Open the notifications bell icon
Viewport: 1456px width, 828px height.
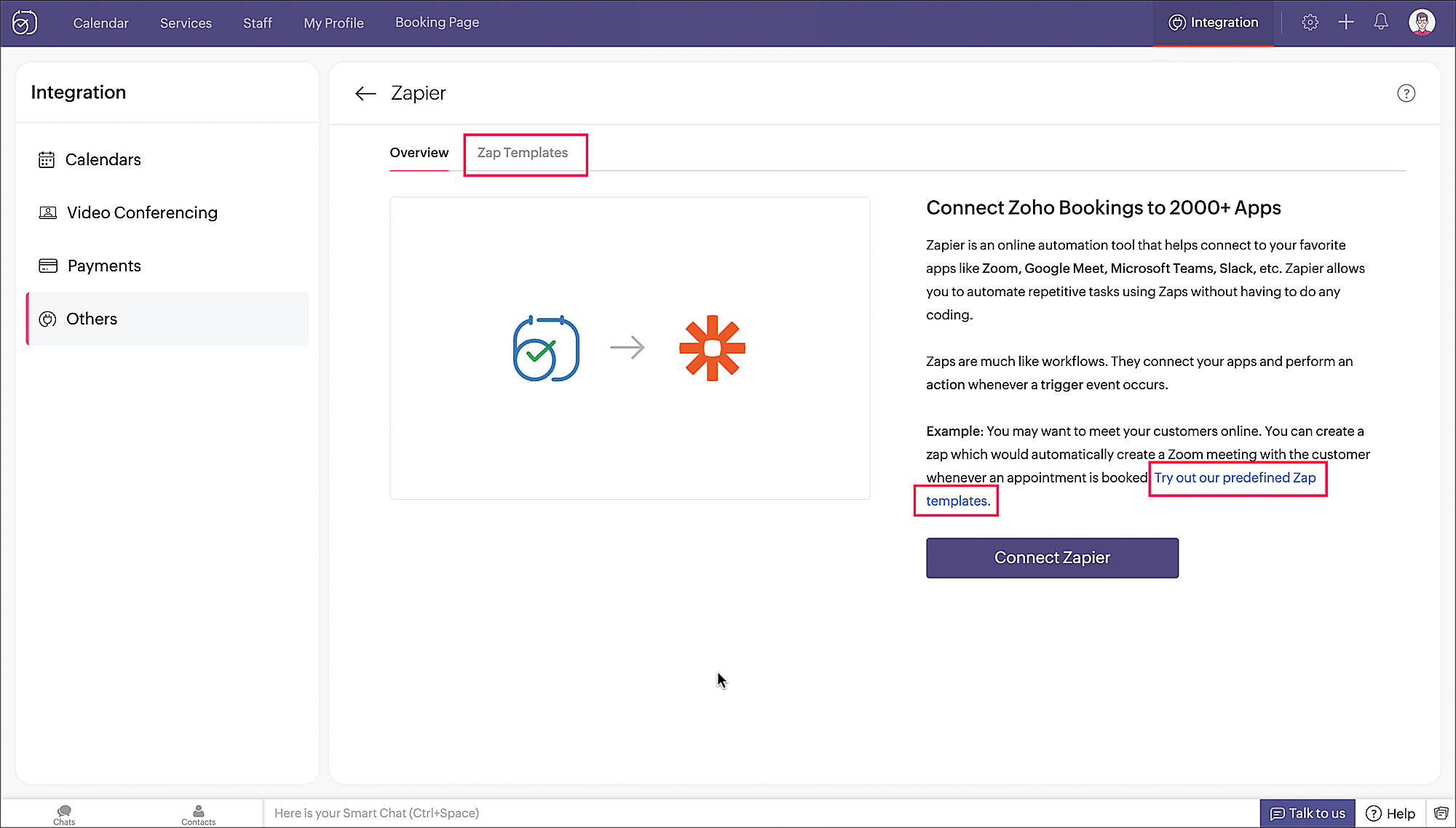click(1380, 23)
